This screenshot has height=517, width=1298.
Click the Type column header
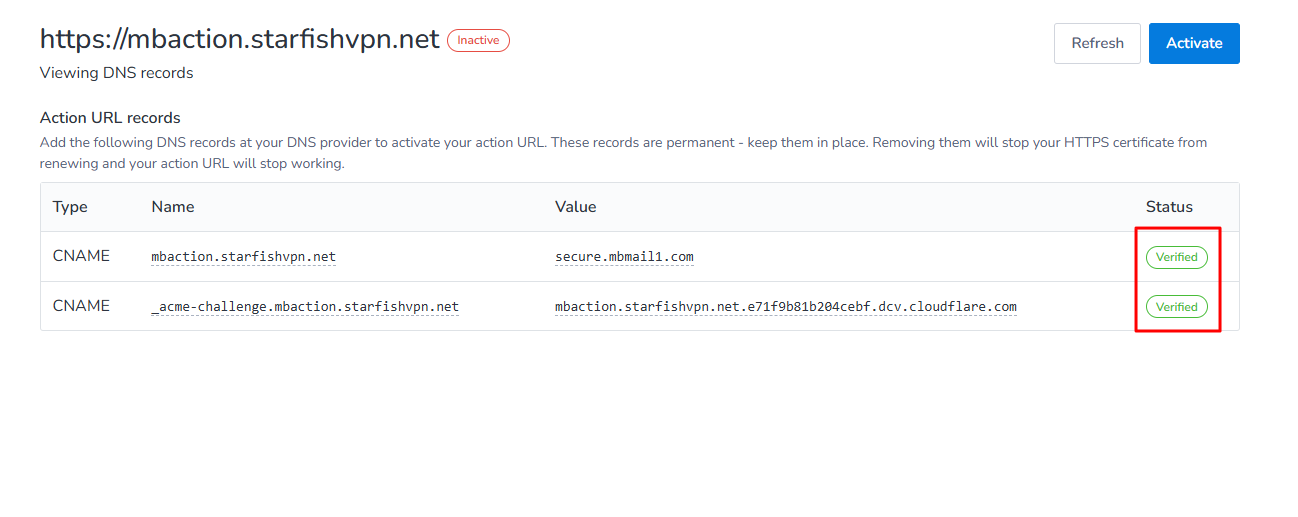70,207
